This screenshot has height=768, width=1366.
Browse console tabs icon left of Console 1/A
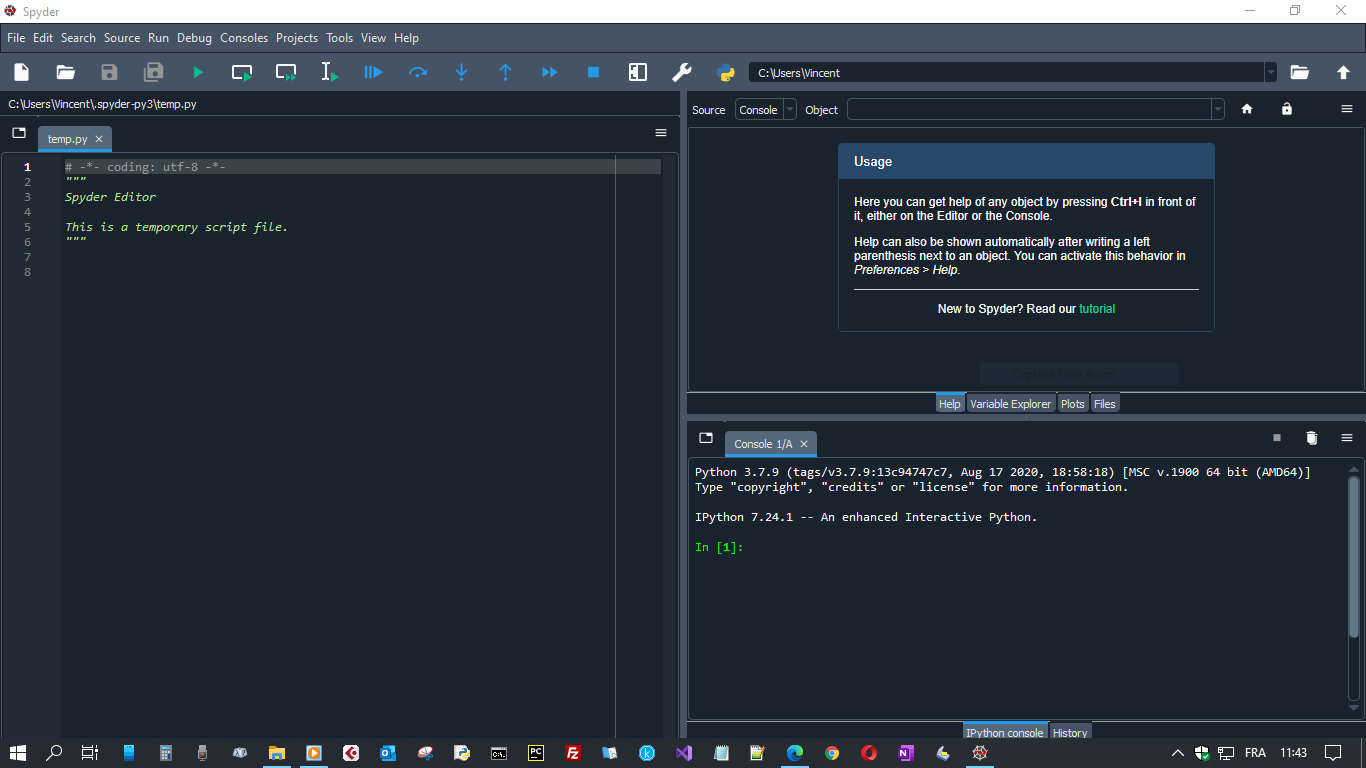(x=706, y=438)
